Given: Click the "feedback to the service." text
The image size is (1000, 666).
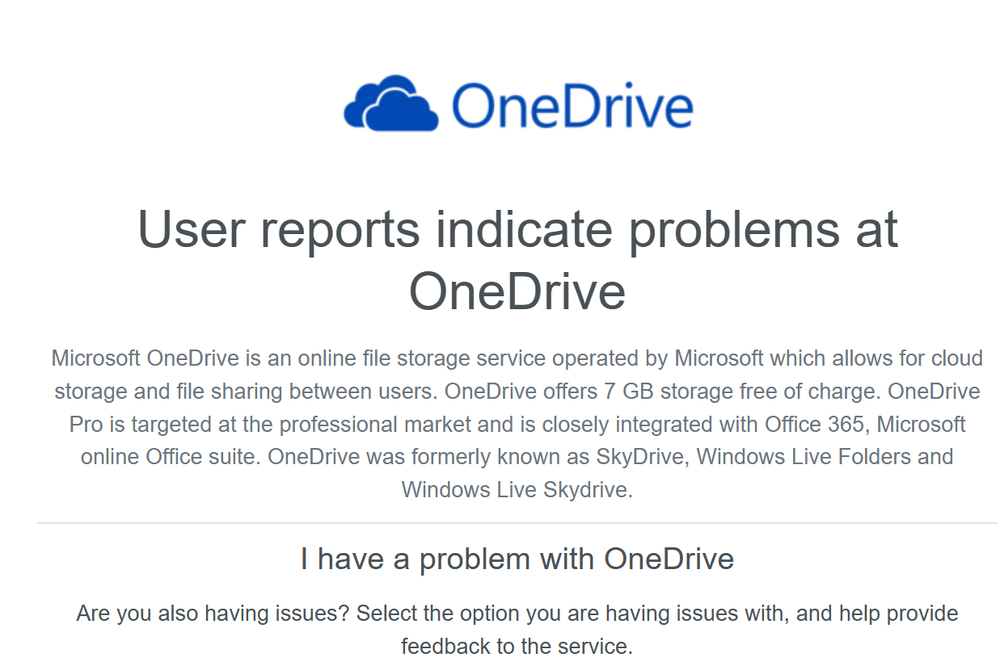Looking at the screenshot, I should 517,646.
